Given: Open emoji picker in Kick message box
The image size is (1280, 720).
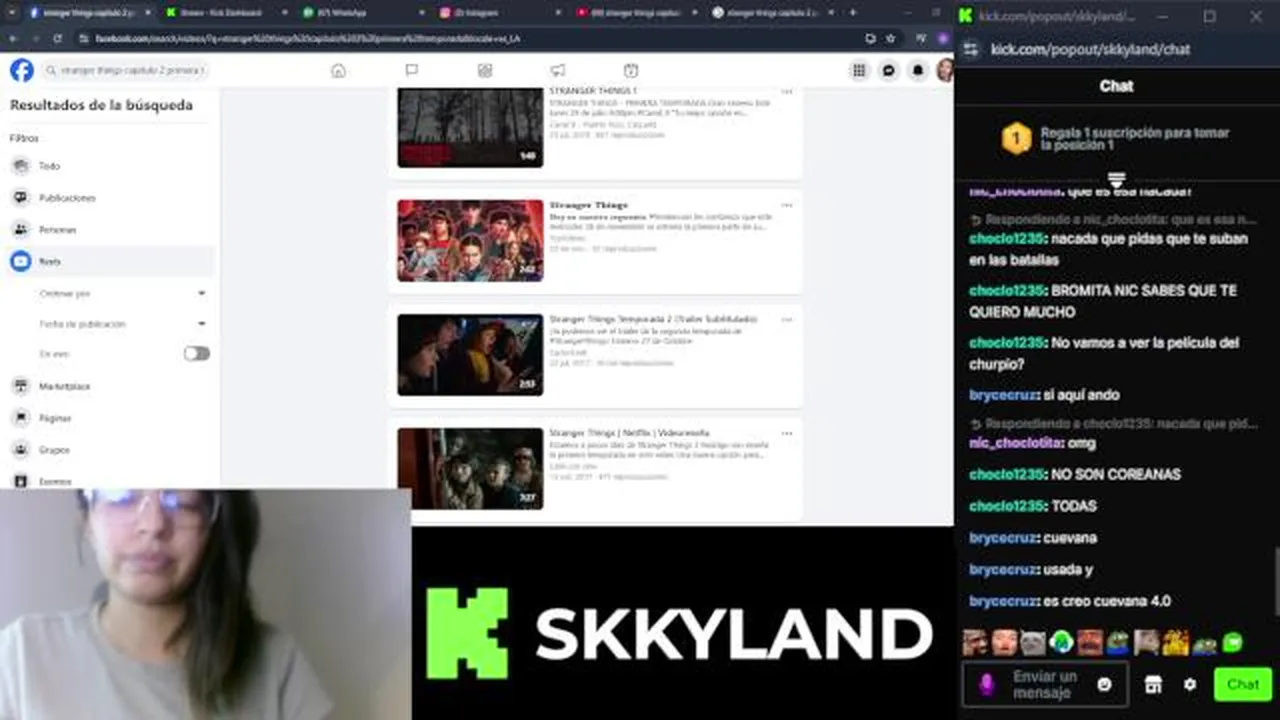Looking at the screenshot, I should (1104, 685).
